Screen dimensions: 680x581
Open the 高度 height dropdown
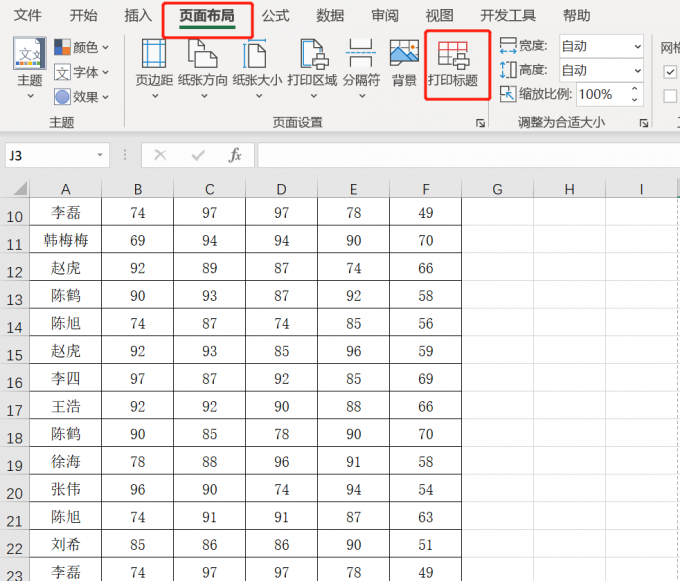click(638, 71)
